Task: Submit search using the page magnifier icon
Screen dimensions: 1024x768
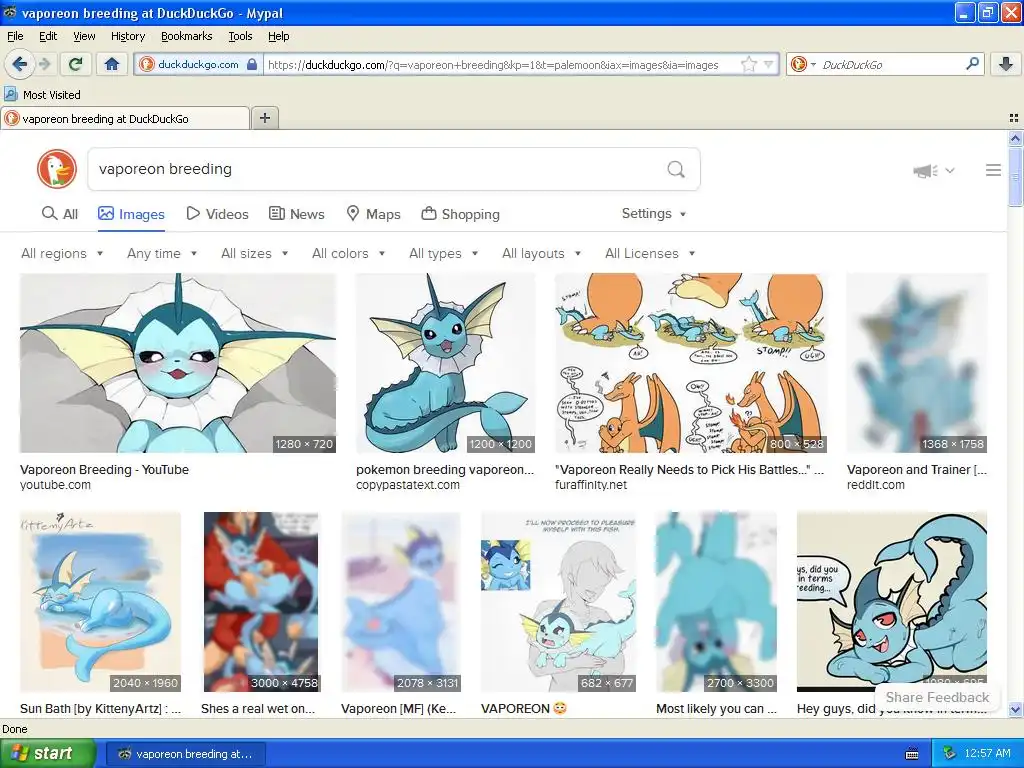Action: click(x=676, y=170)
